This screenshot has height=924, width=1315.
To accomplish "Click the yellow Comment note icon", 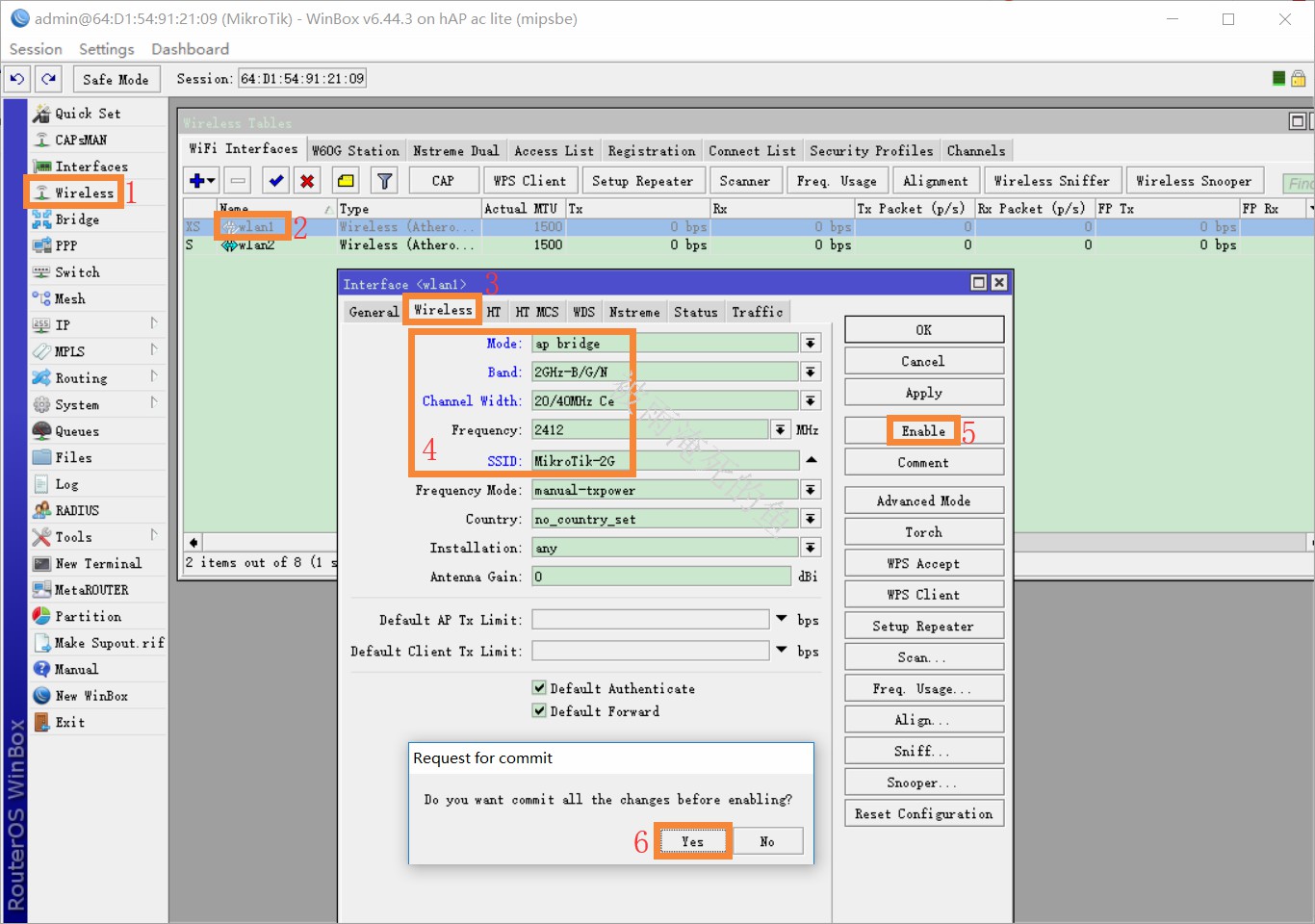I will pyautogui.click(x=346, y=181).
